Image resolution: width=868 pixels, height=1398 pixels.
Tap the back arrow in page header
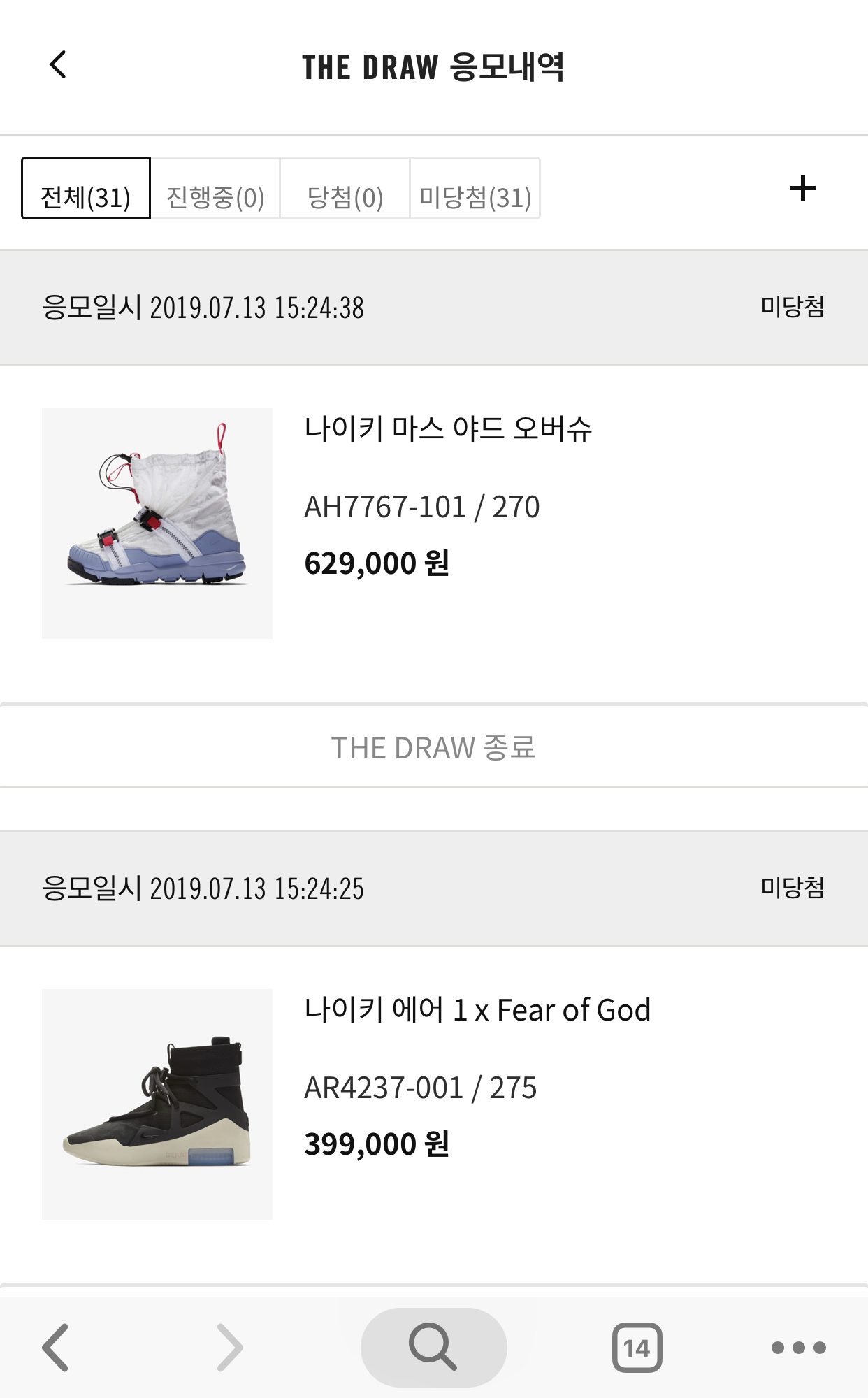tap(58, 65)
